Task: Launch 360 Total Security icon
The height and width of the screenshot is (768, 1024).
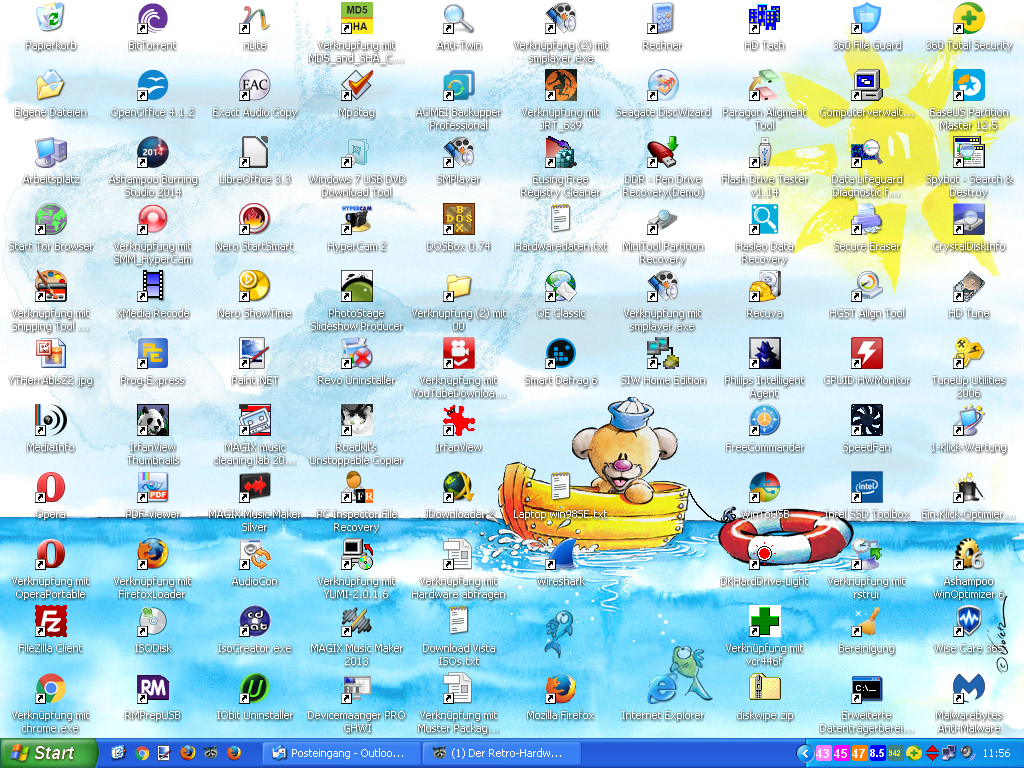Action: click(x=968, y=18)
